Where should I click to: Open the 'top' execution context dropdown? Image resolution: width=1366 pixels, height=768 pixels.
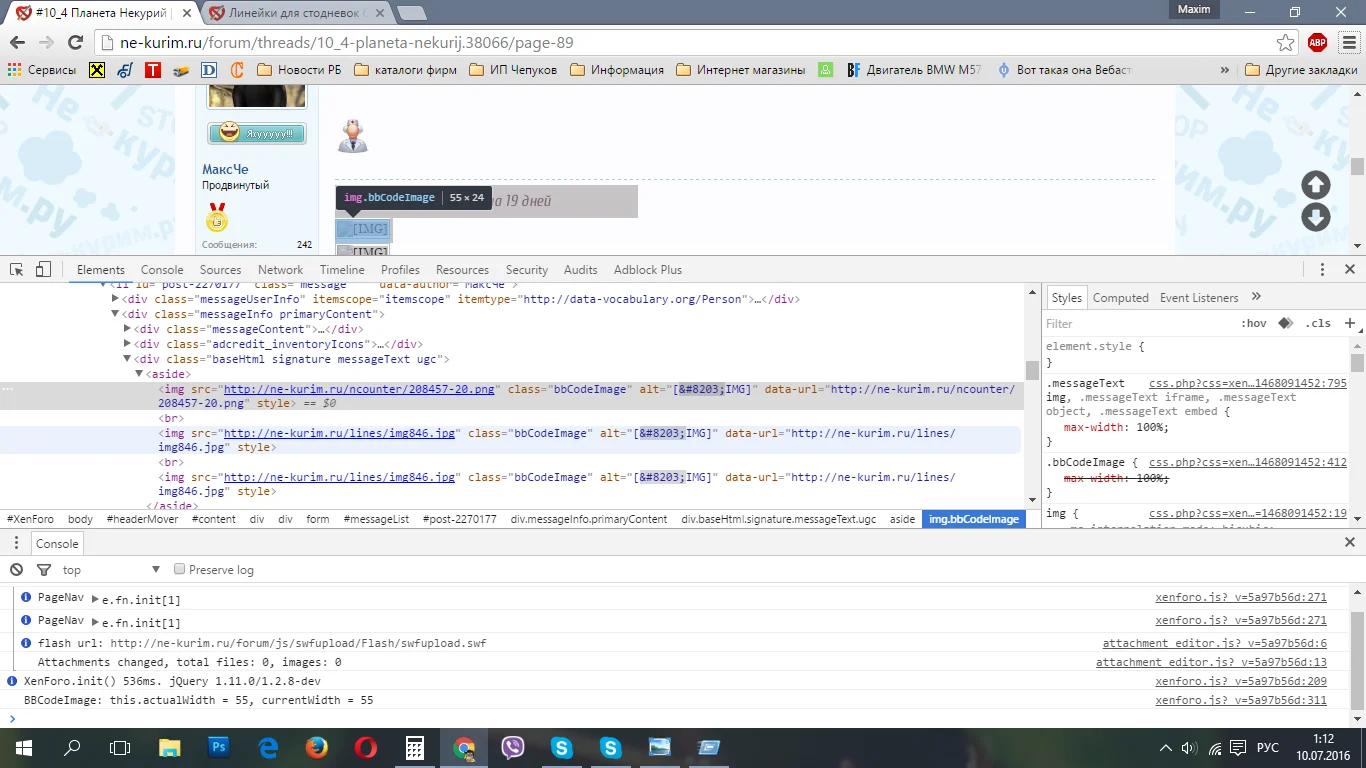(110, 570)
